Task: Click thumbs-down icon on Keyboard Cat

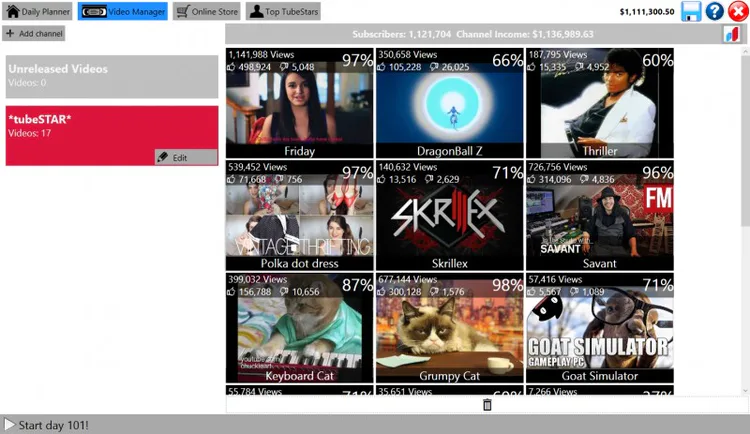Action: click(x=284, y=292)
